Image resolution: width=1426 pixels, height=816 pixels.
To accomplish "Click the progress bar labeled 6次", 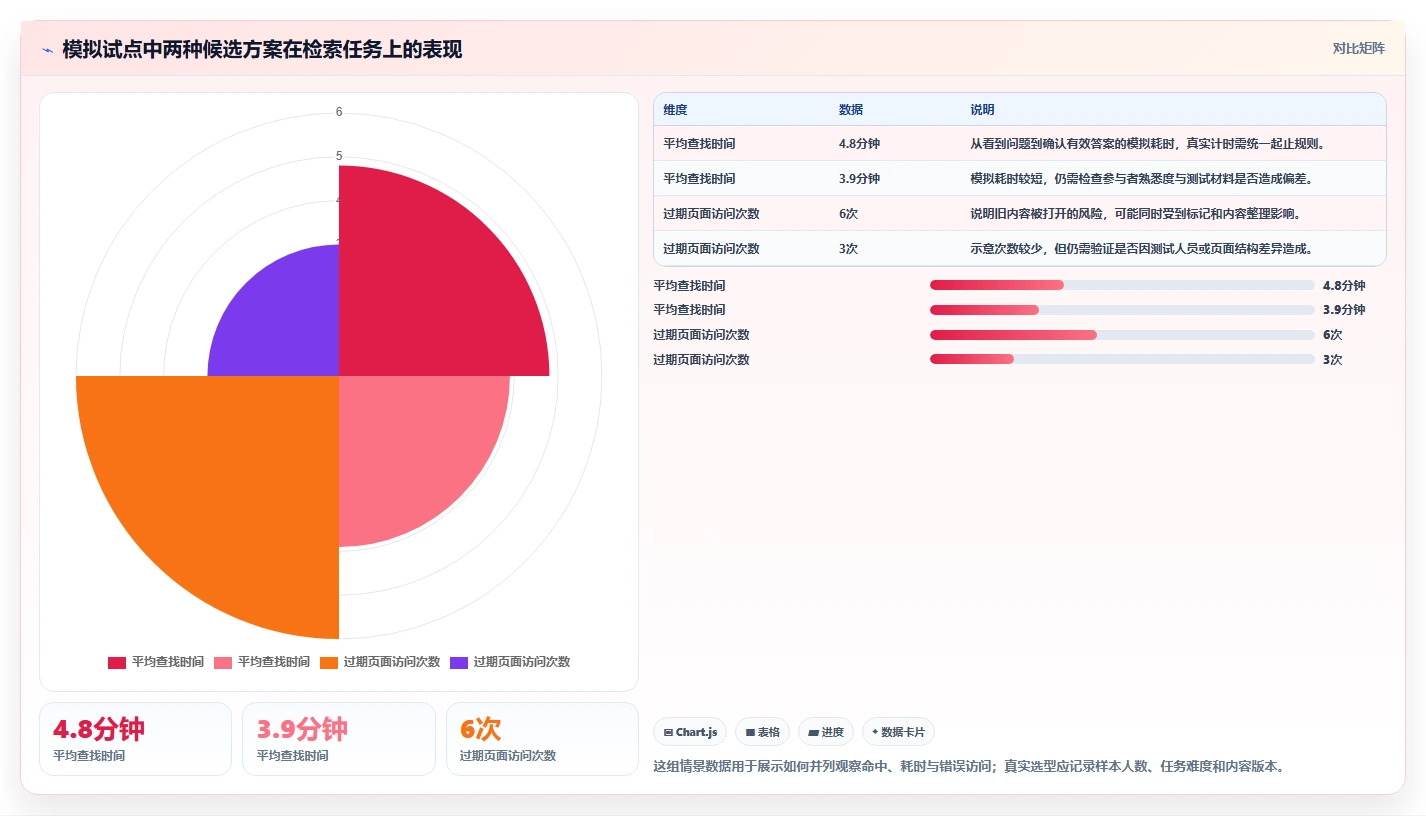I will click(1122, 335).
